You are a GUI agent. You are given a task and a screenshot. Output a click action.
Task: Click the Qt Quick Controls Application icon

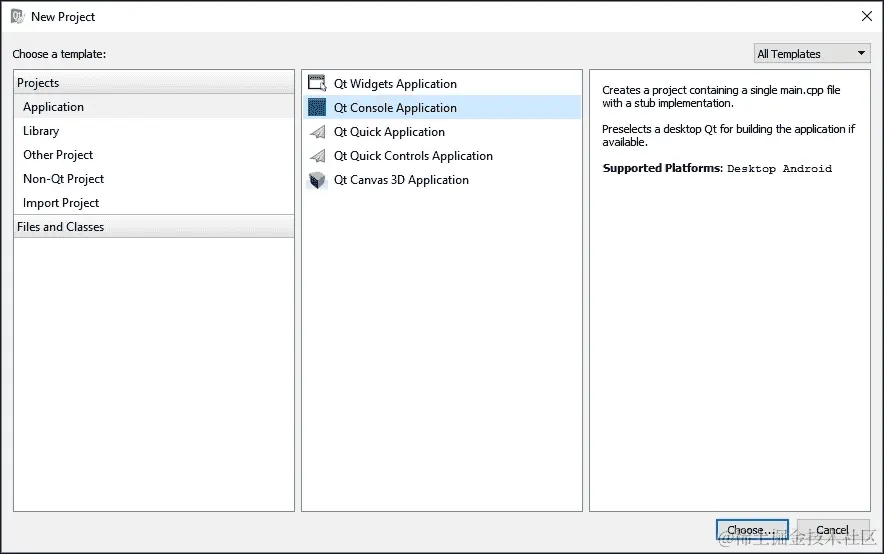pyautogui.click(x=317, y=156)
